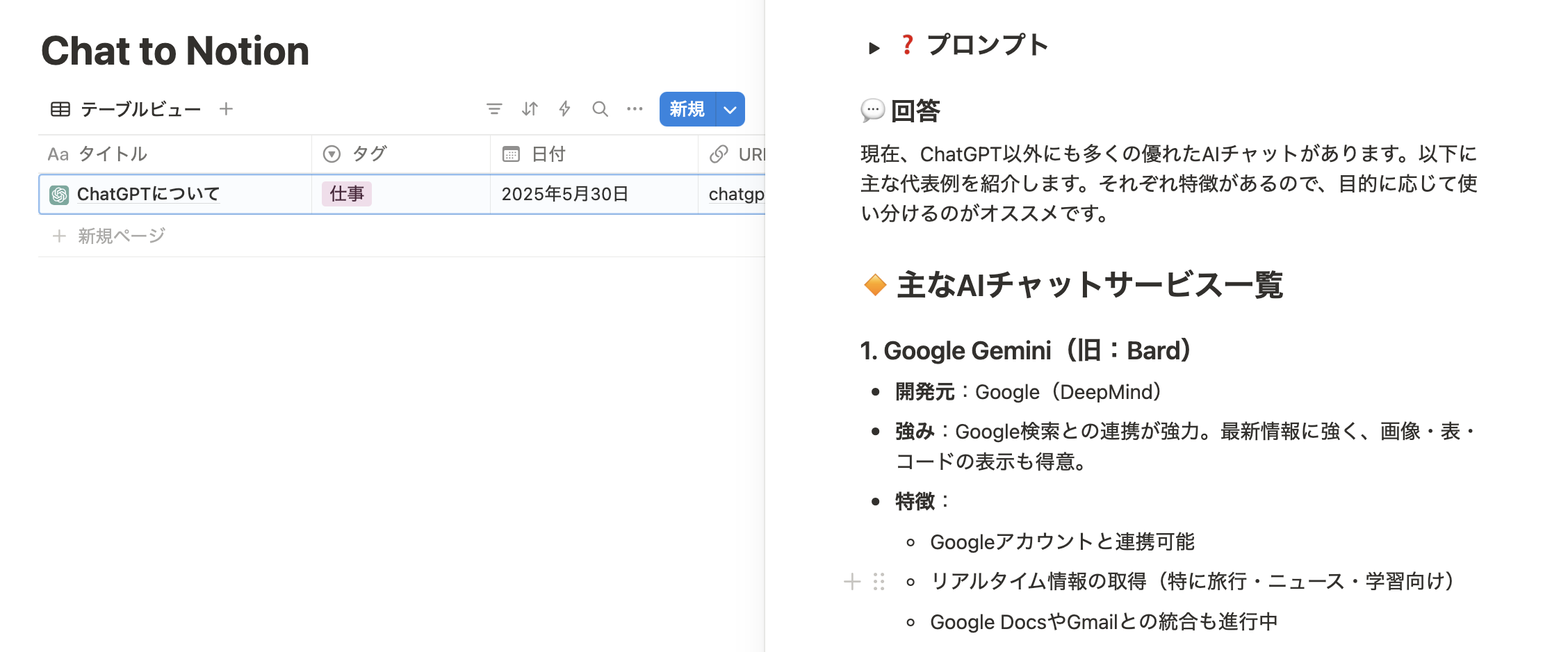The image size is (1568, 652).
Task: Expand the プロンプト toggle triangle
Action: tap(874, 47)
